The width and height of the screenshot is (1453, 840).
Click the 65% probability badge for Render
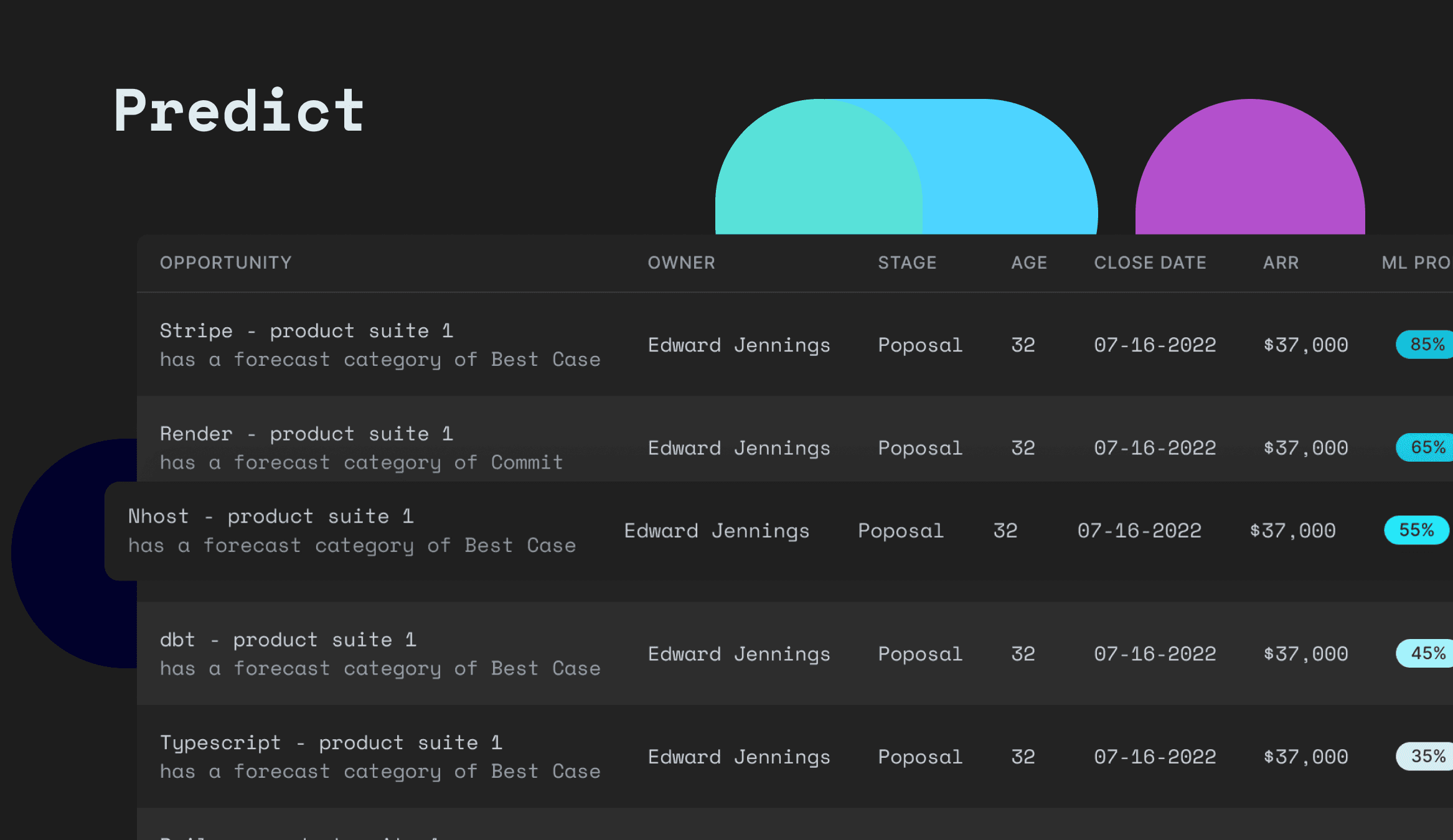point(1424,447)
